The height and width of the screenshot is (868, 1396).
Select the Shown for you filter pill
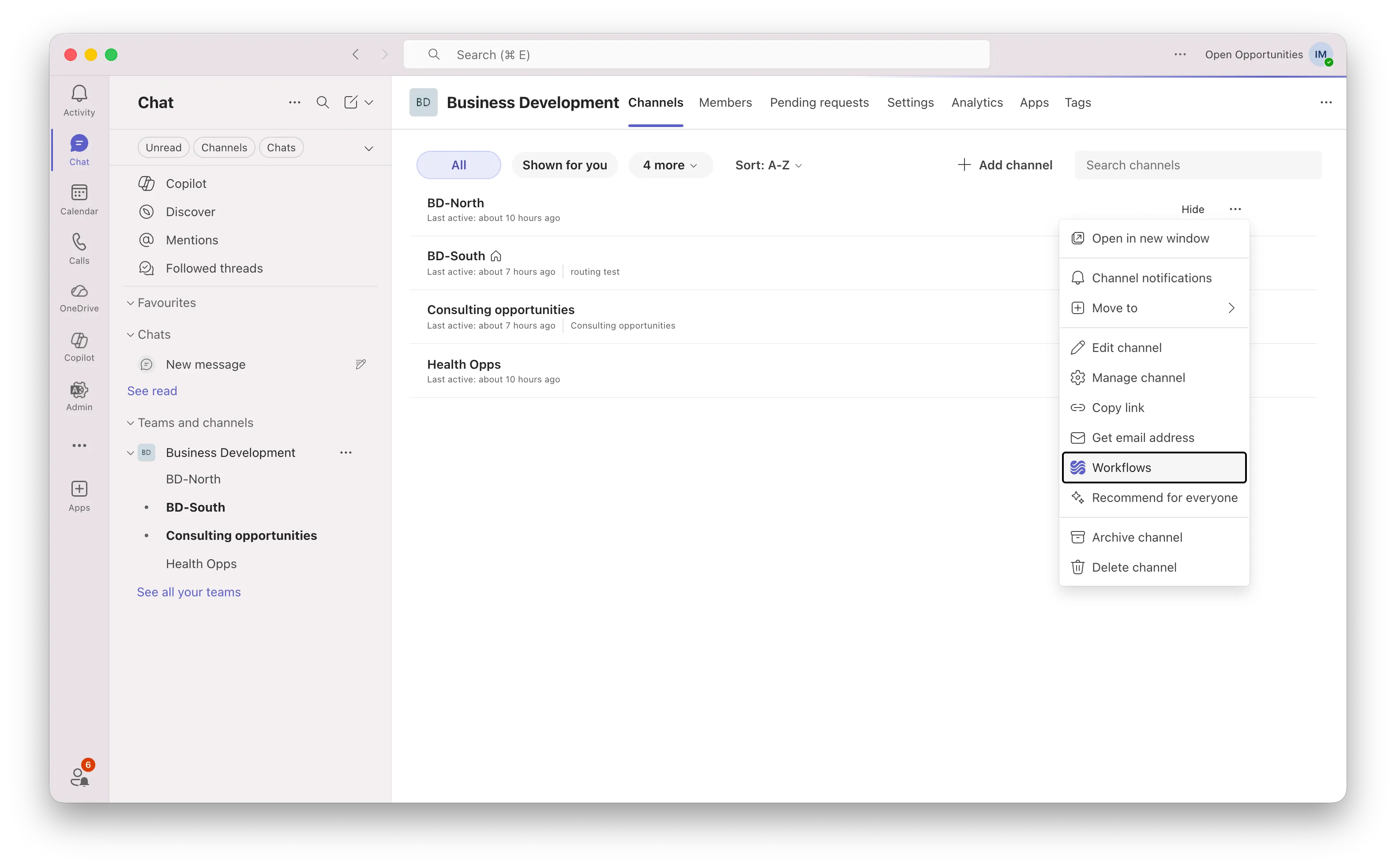coord(564,165)
